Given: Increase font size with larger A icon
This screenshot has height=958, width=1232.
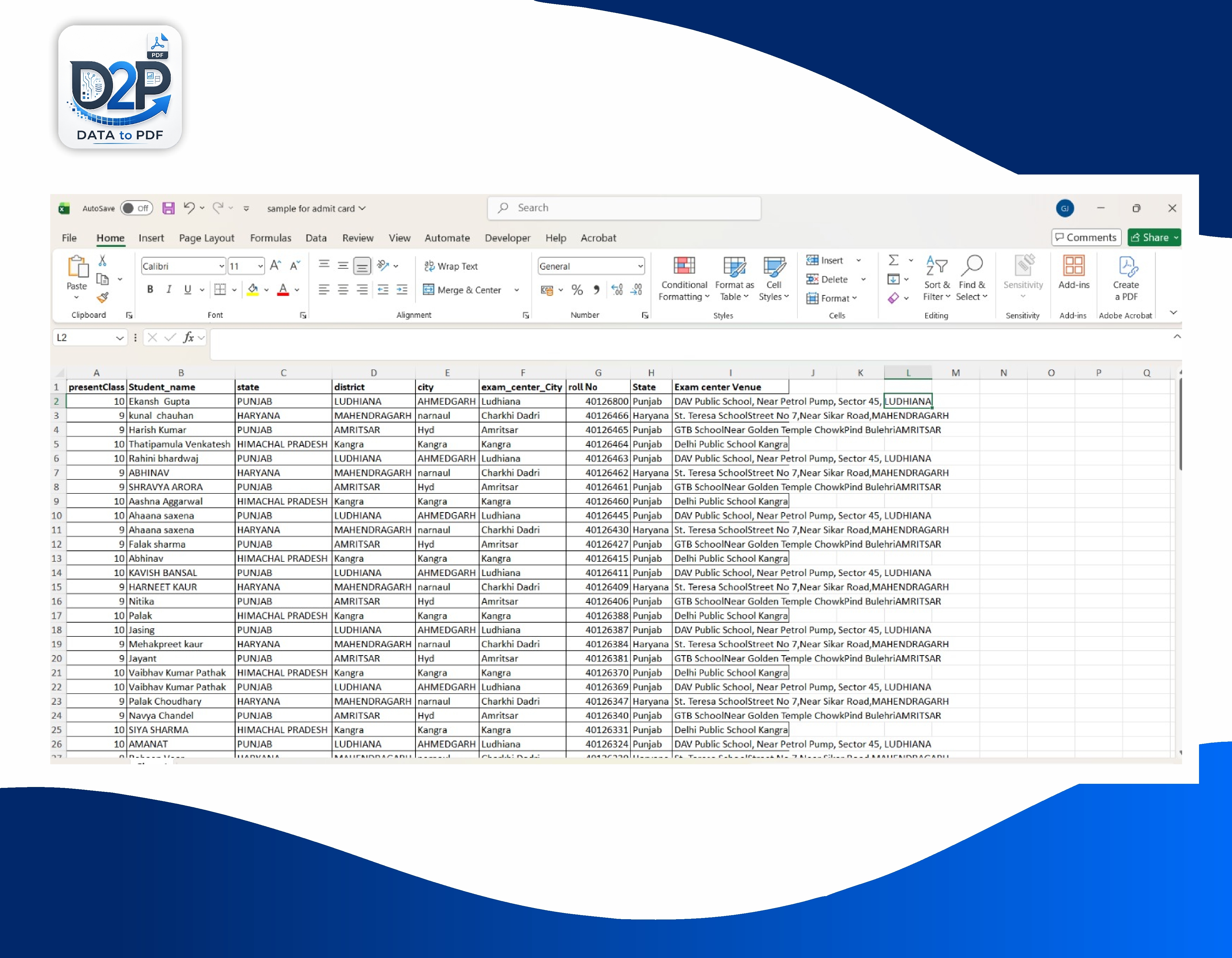Looking at the screenshot, I should point(275,265).
